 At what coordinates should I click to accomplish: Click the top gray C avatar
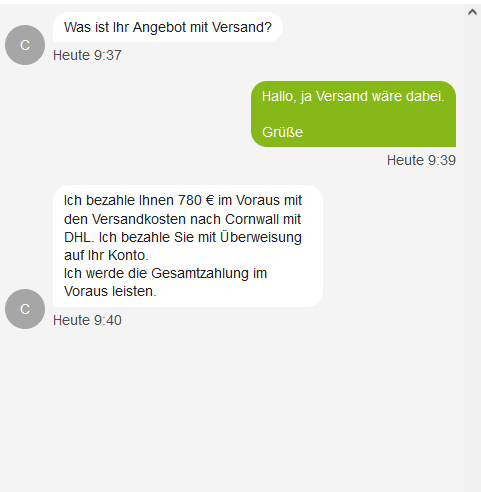coord(25,45)
